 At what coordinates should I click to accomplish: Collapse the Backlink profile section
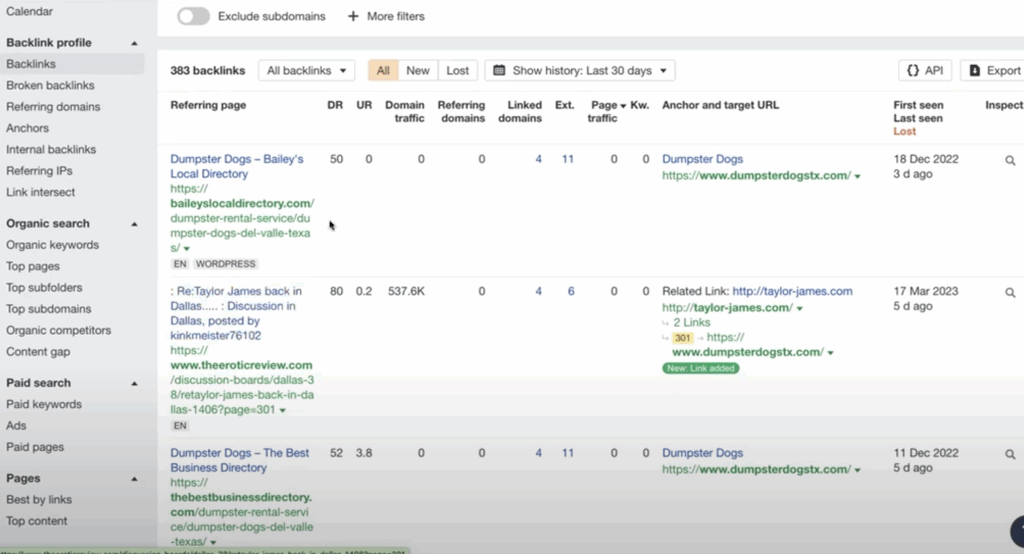coord(135,43)
